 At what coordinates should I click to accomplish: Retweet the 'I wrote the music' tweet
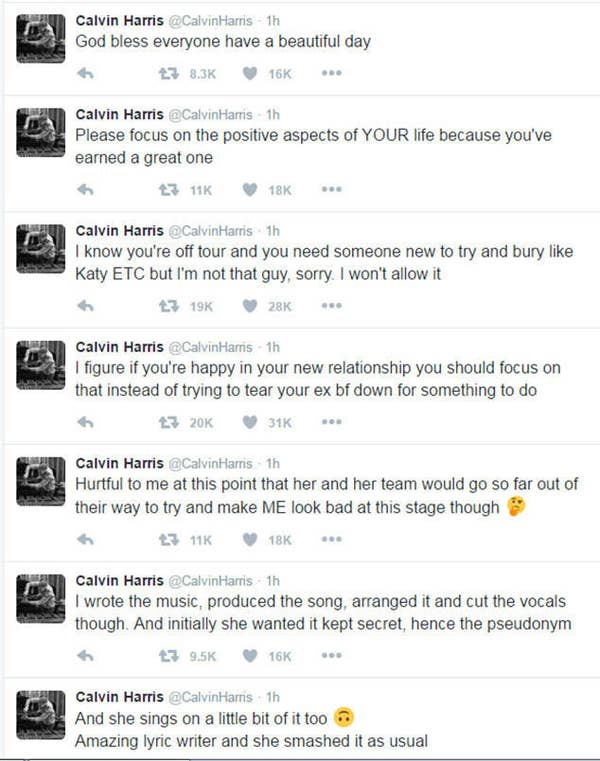(168, 656)
